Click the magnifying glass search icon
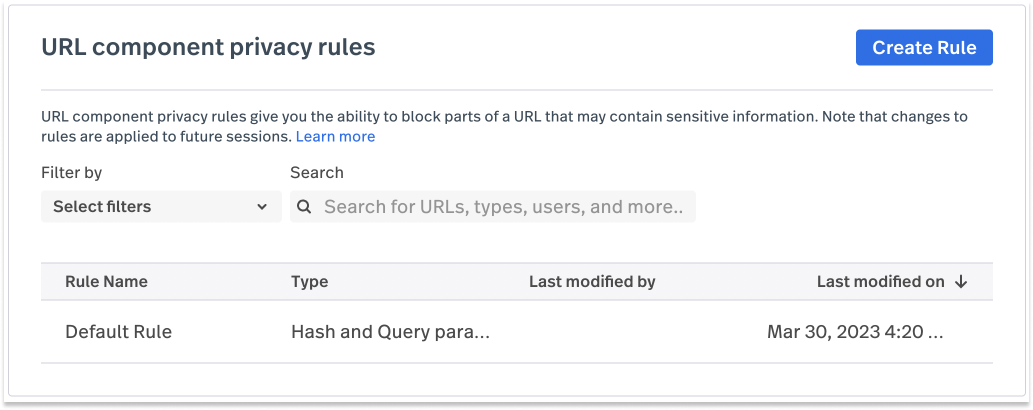The height and width of the screenshot is (410, 1033). click(304, 206)
